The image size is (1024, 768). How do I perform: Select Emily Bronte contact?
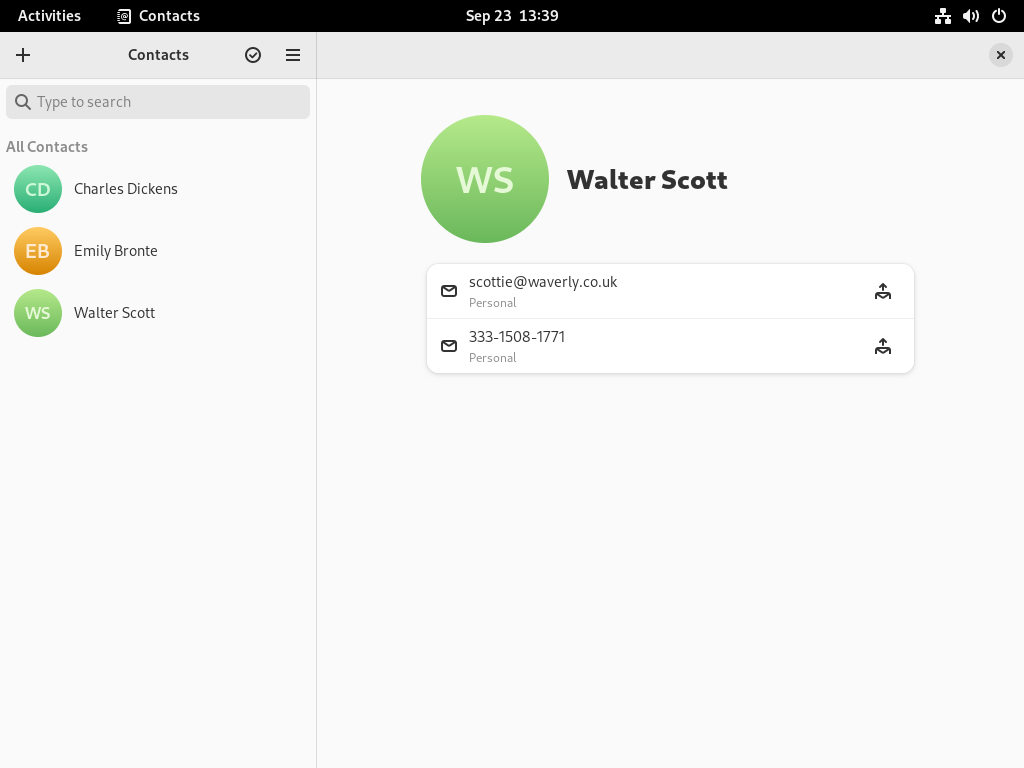click(158, 251)
